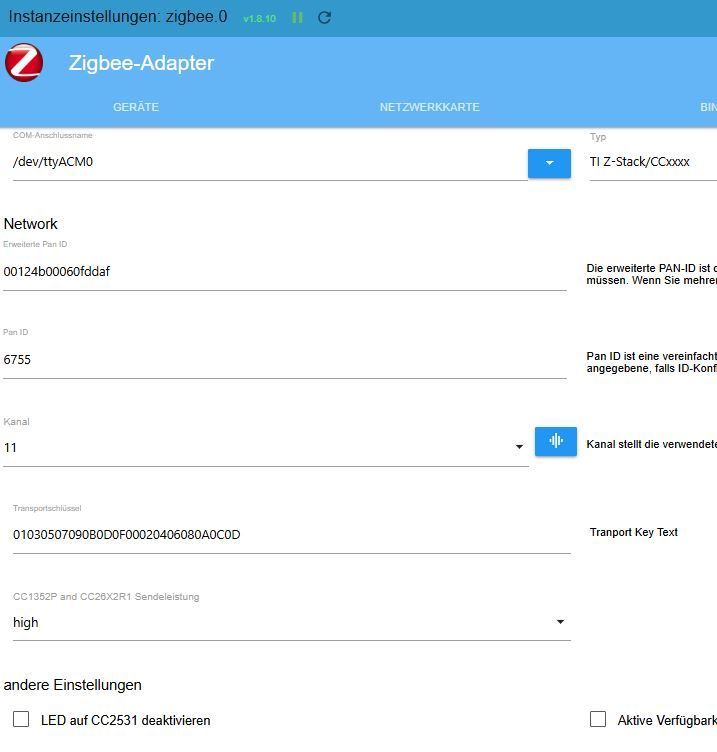Click the version label v1.8.10
This screenshot has width=717, height=752.
tap(259, 19)
